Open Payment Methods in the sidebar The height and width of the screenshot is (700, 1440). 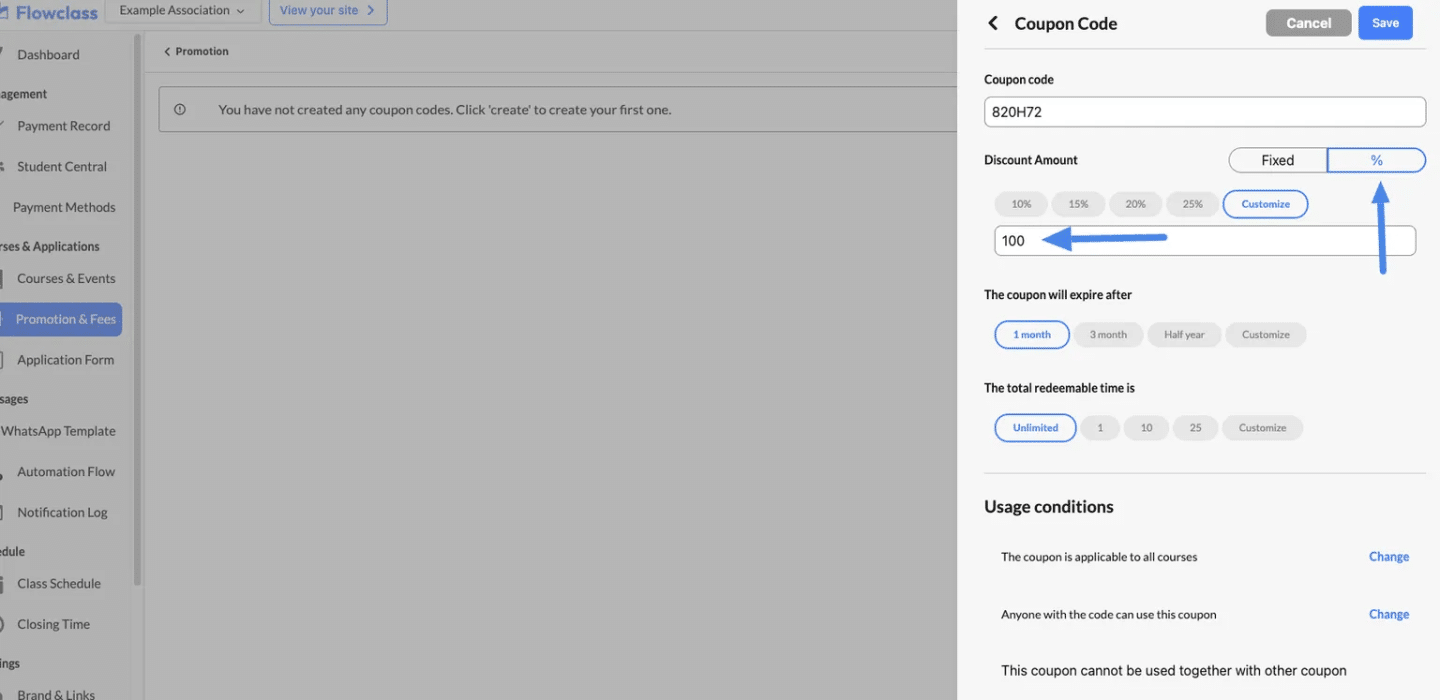click(64, 208)
